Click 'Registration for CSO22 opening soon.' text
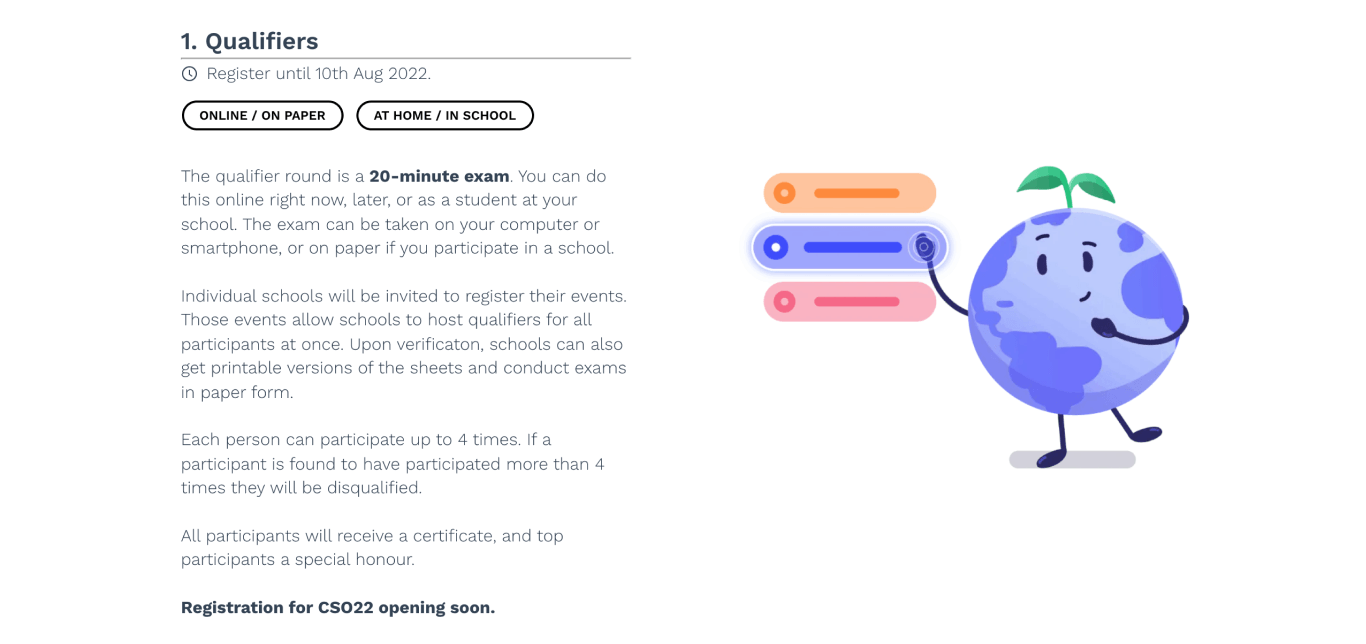 (x=338, y=608)
